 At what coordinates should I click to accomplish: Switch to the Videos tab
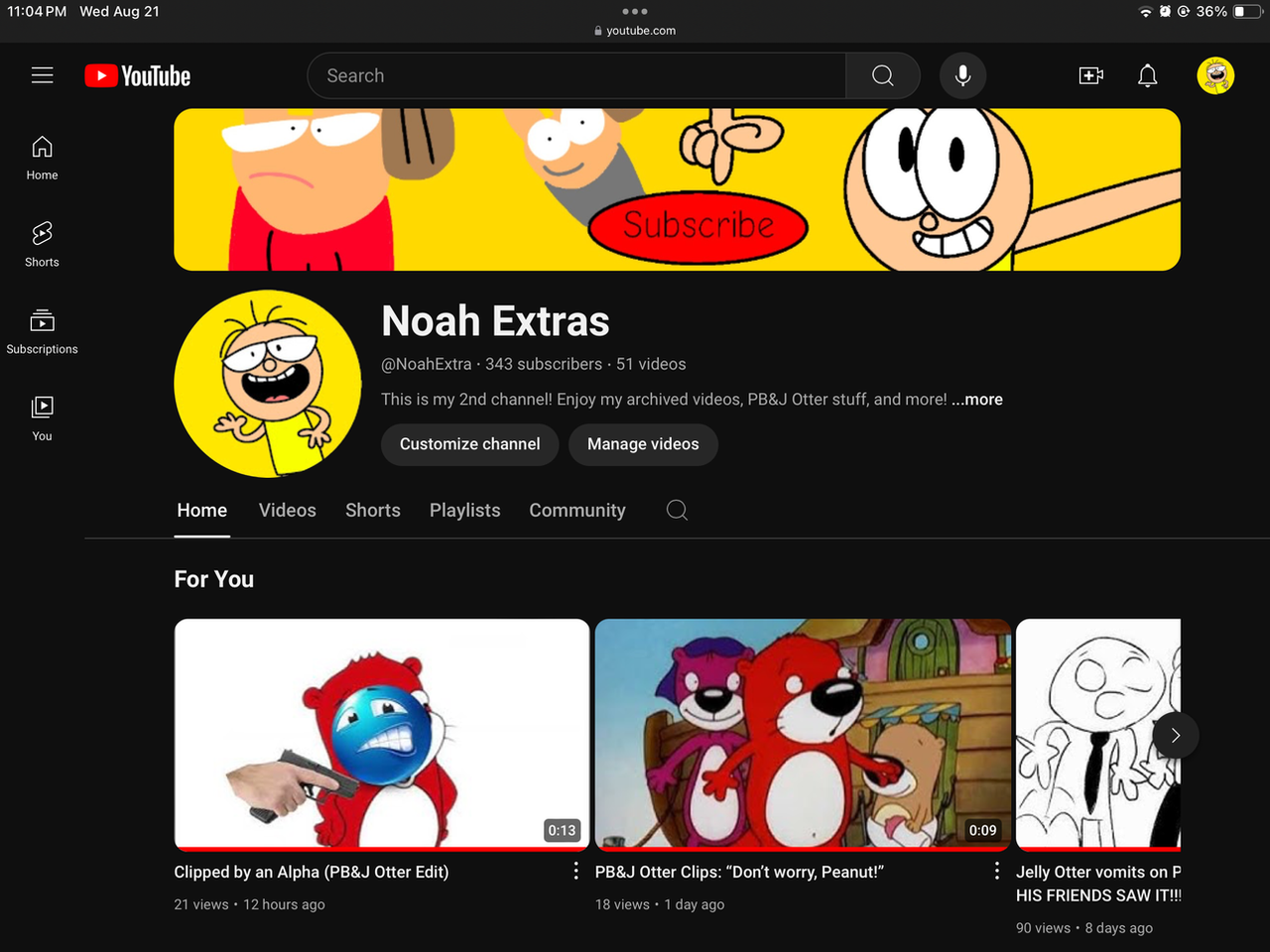point(288,510)
